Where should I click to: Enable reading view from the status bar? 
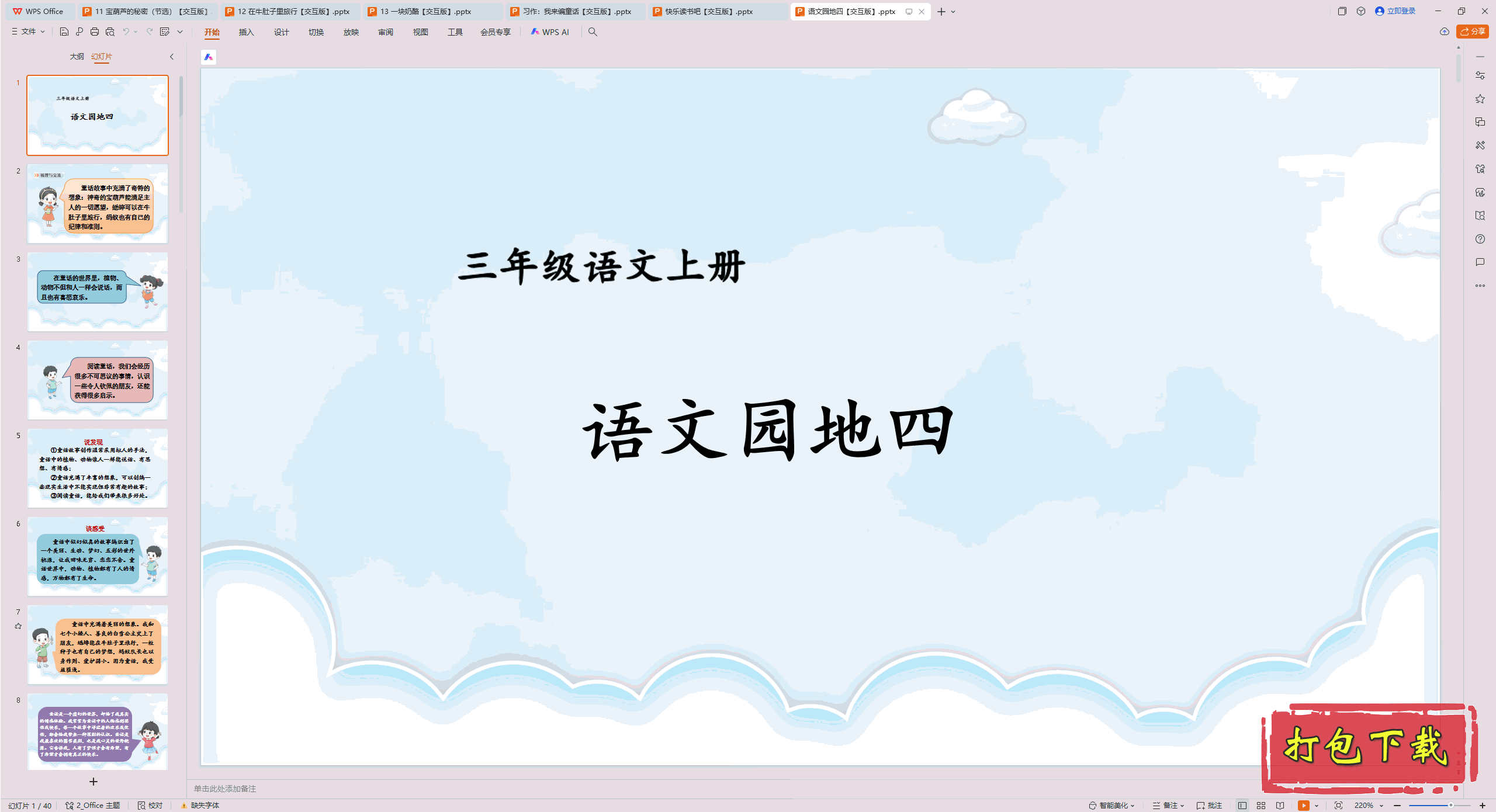click(1280, 805)
